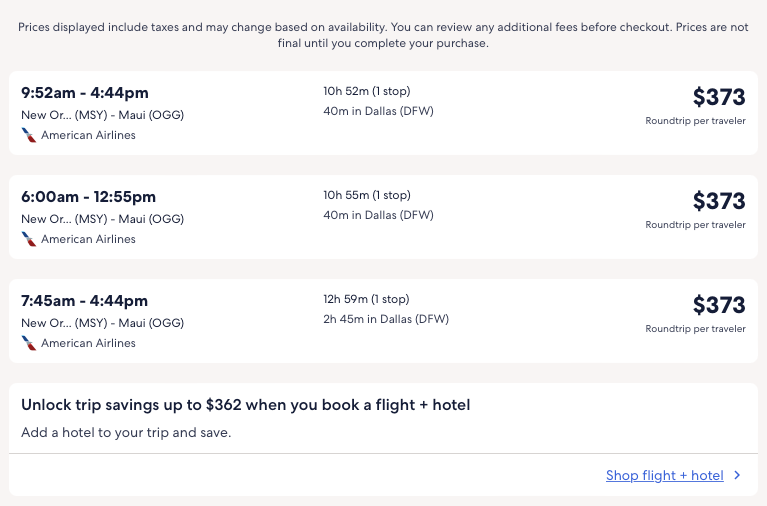The height and width of the screenshot is (506, 767).
Task: Click Roundtrip per traveler on the 7:45am flight
Action: [695, 329]
